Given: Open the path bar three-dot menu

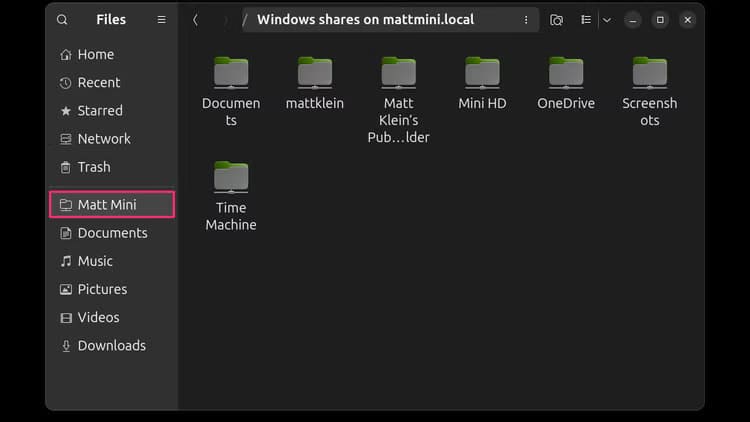Looking at the screenshot, I should (526, 20).
